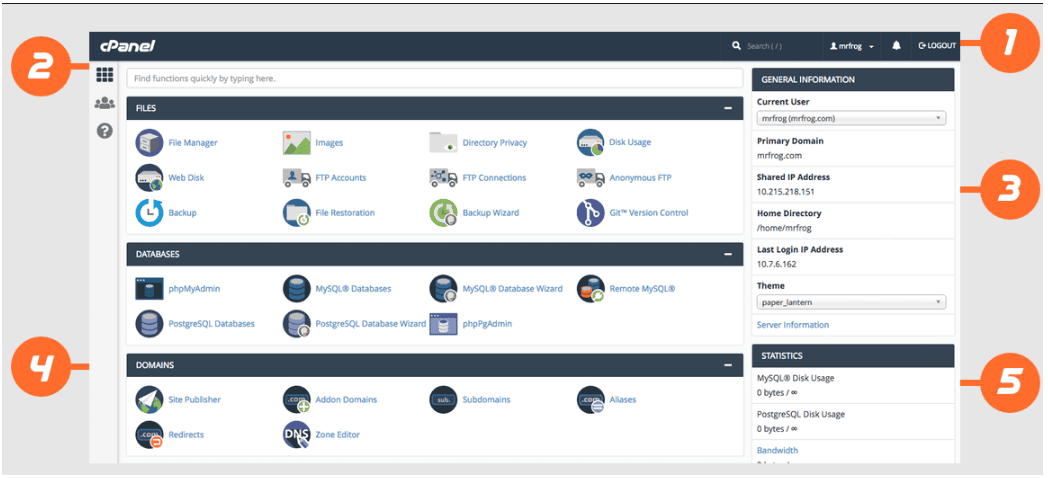
Task: Click the Anonymous FTP icon
Action: pos(591,178)
